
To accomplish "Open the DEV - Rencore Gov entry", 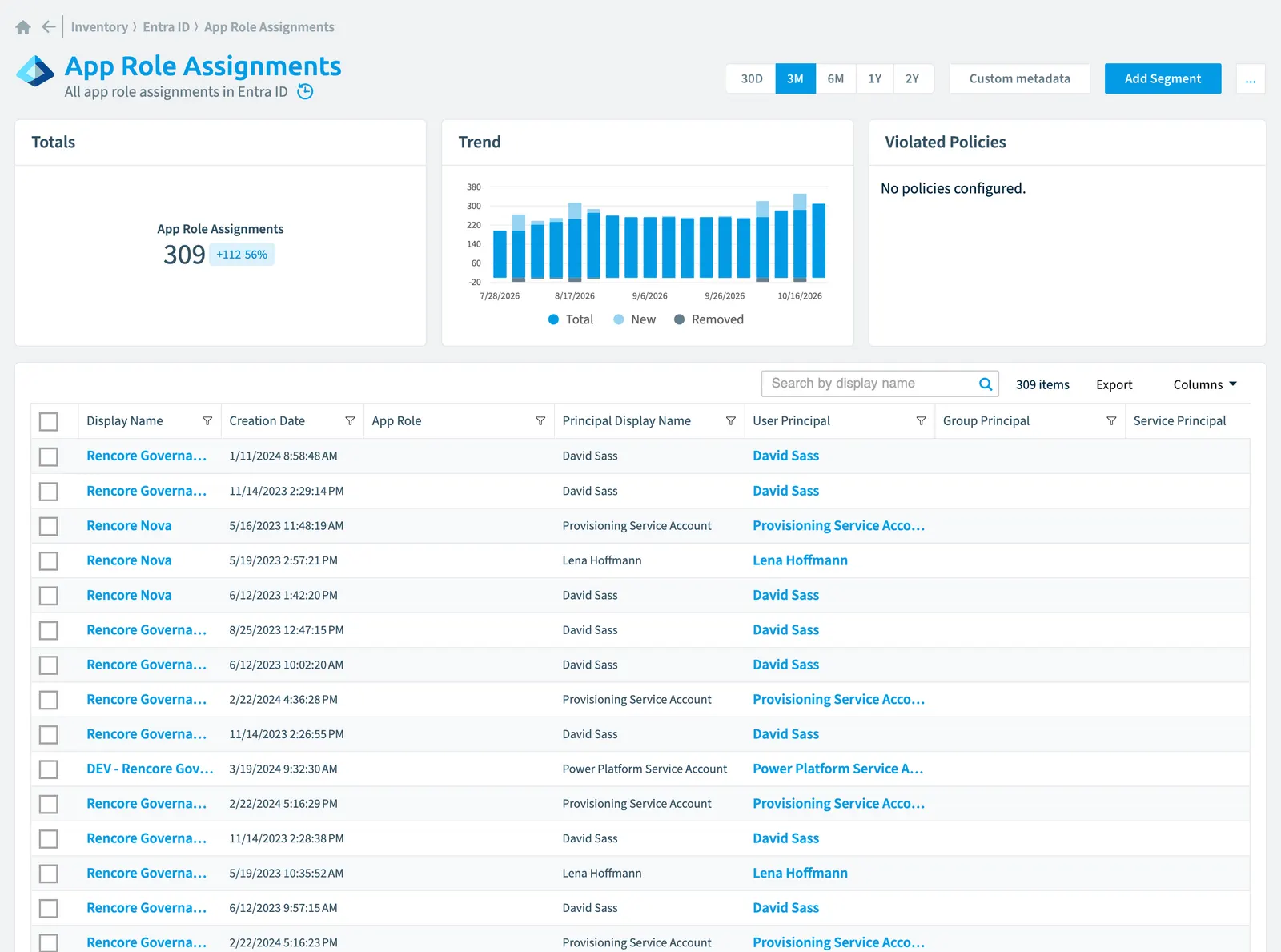I will pos(150,769).
